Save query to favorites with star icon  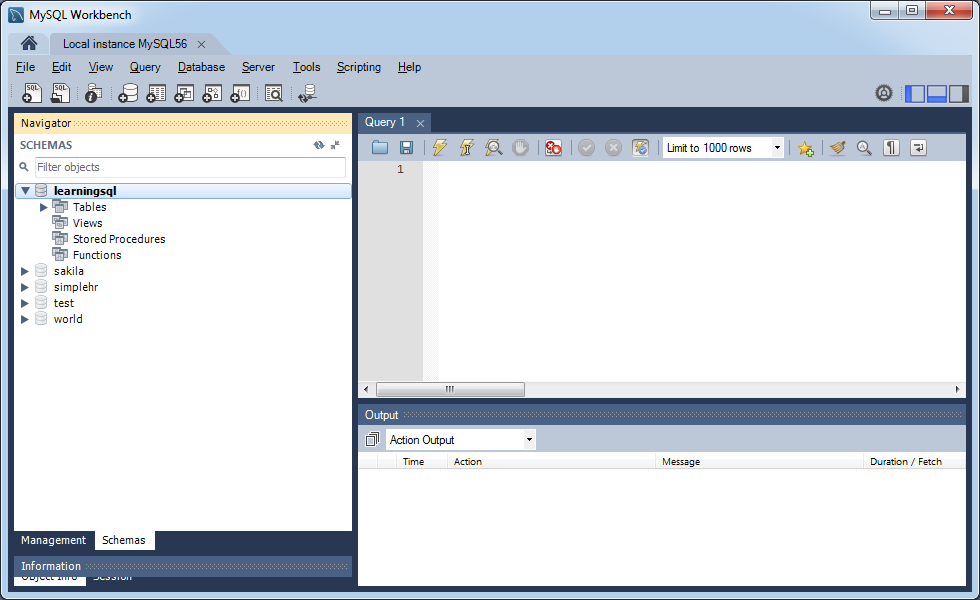pyautogui.click(x=805, y=148)
